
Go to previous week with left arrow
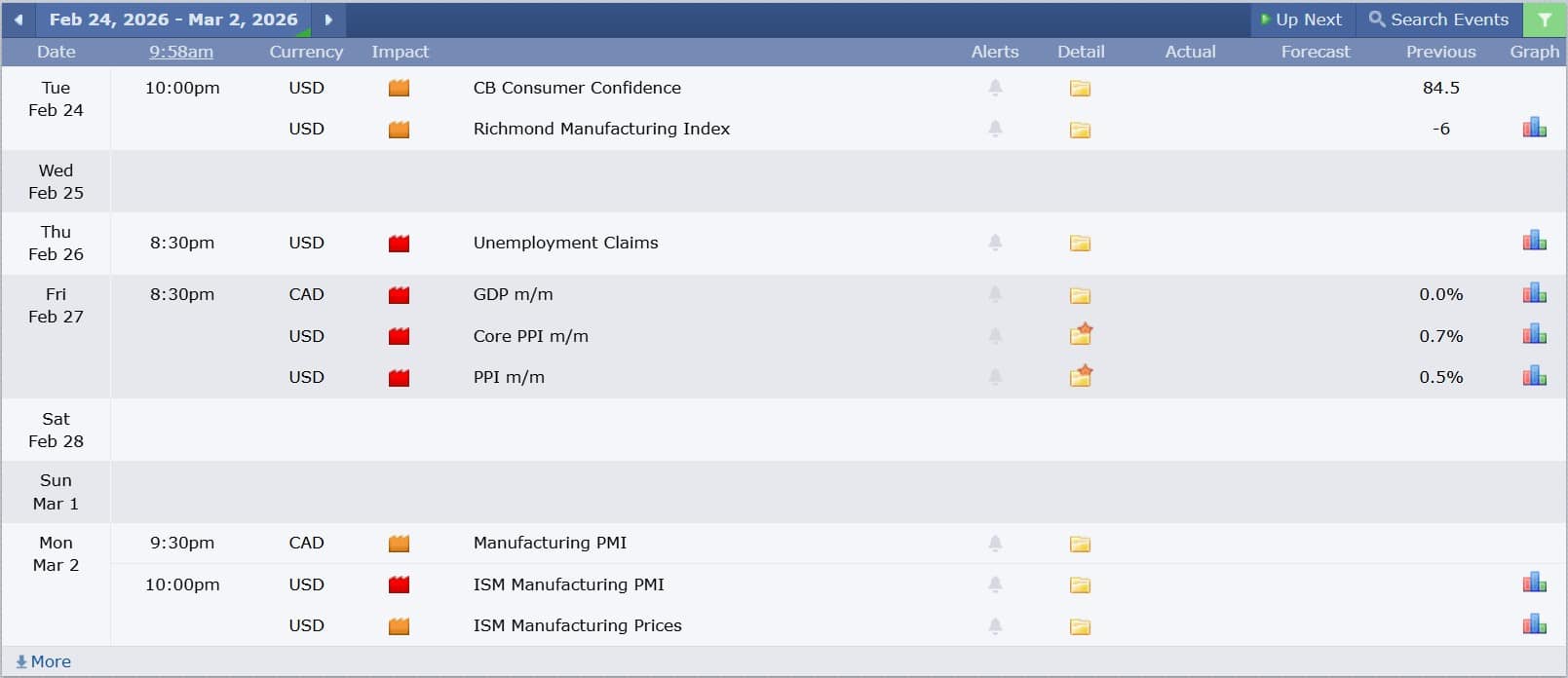coord(18,19)
